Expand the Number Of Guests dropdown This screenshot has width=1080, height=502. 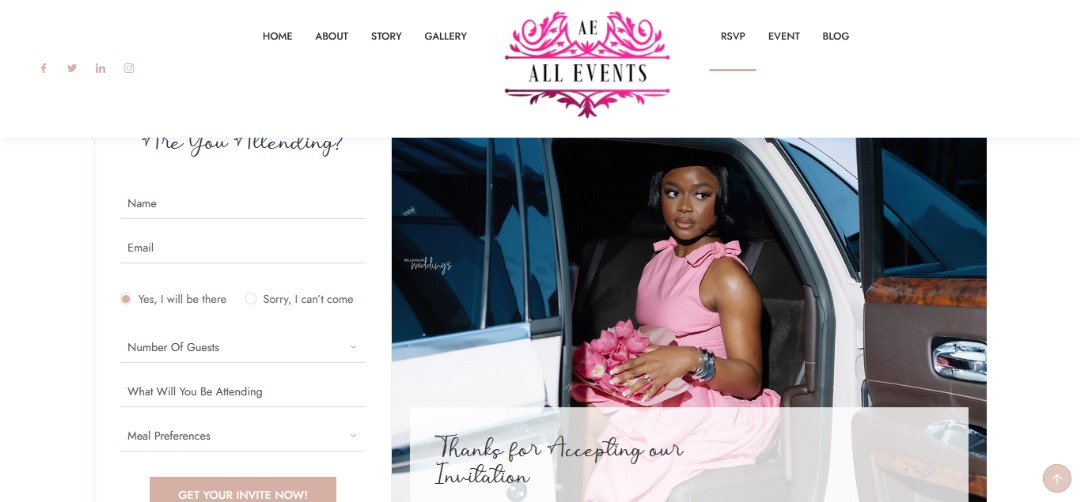click(x=242, y=347)
